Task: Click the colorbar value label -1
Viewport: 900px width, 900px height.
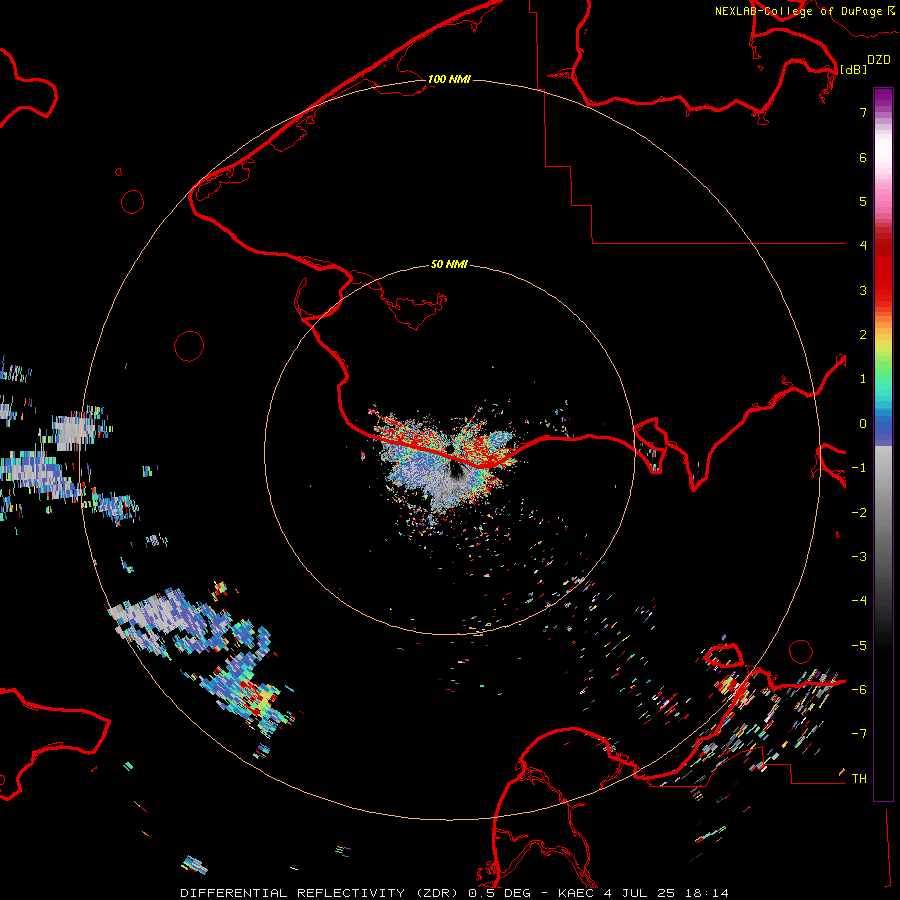Action: (859, 468)
